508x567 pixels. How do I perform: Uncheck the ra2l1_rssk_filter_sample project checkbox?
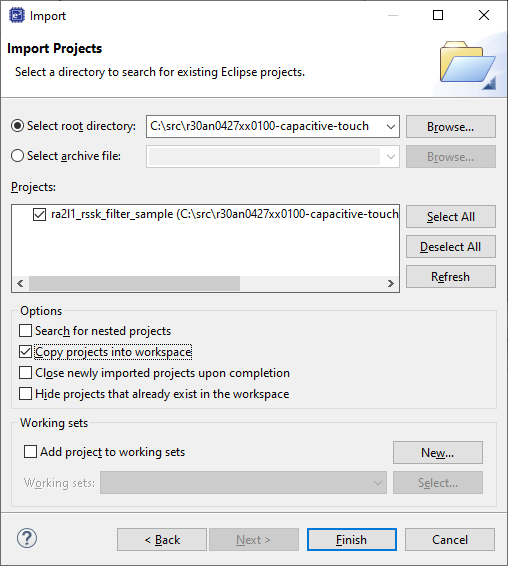(39, 214)
